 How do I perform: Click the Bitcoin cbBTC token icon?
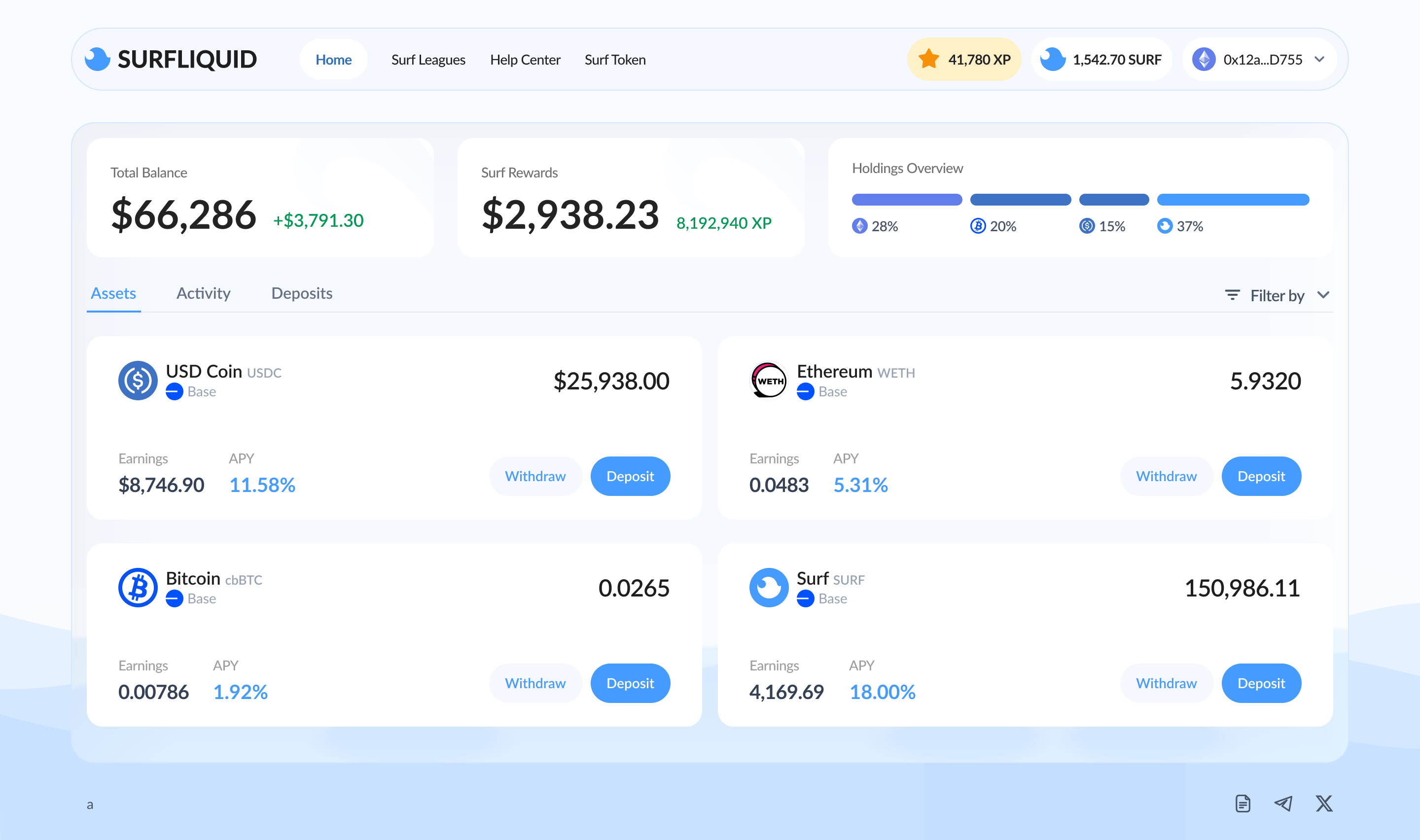[x=138, y=588]
